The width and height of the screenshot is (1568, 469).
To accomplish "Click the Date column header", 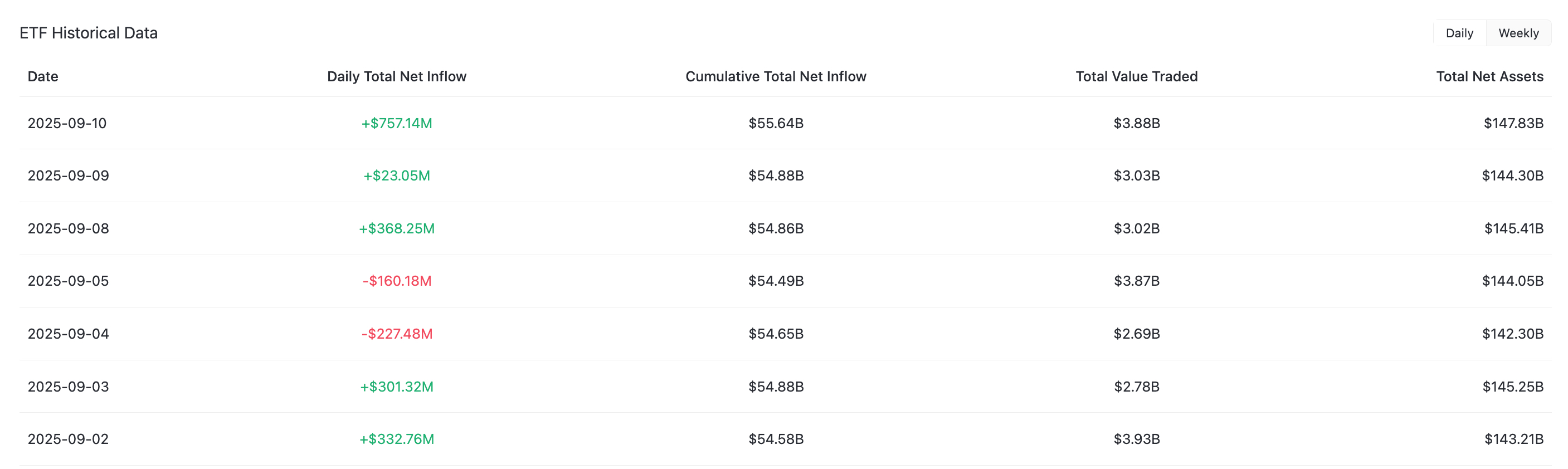I will 42,77.
